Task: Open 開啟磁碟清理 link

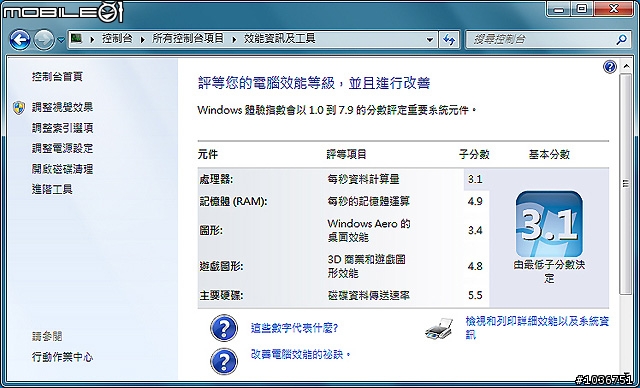Action: point(62,169)
